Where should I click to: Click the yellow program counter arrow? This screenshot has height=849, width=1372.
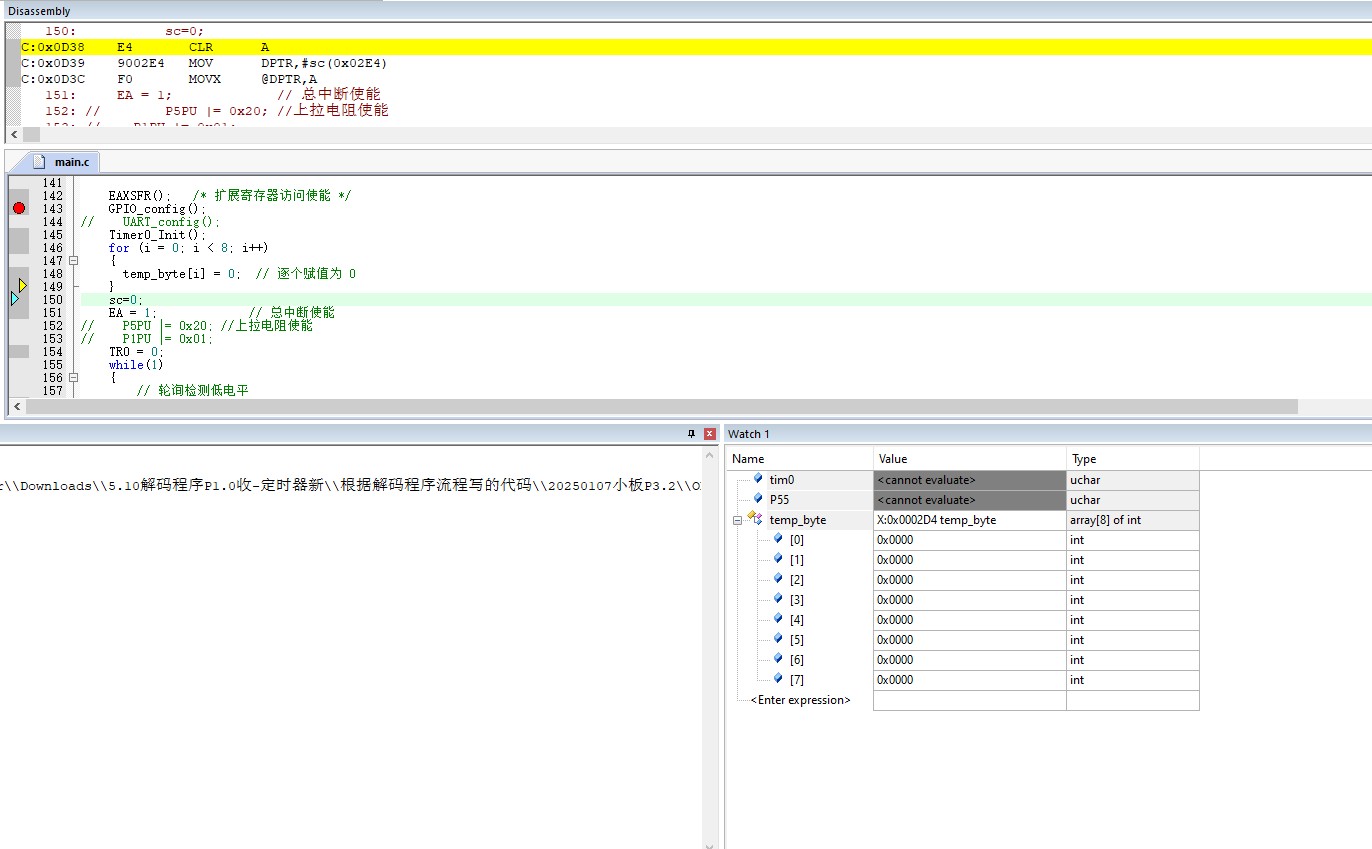23,286
